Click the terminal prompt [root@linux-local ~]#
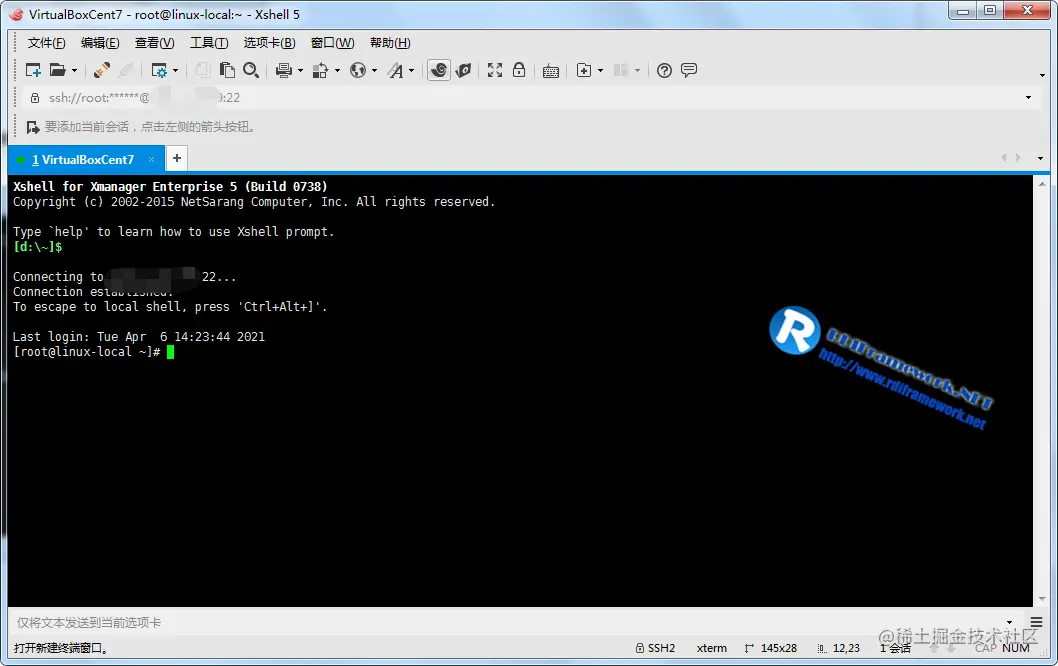The width and height of the screenshot is (1058, 666). coord(86,352)
